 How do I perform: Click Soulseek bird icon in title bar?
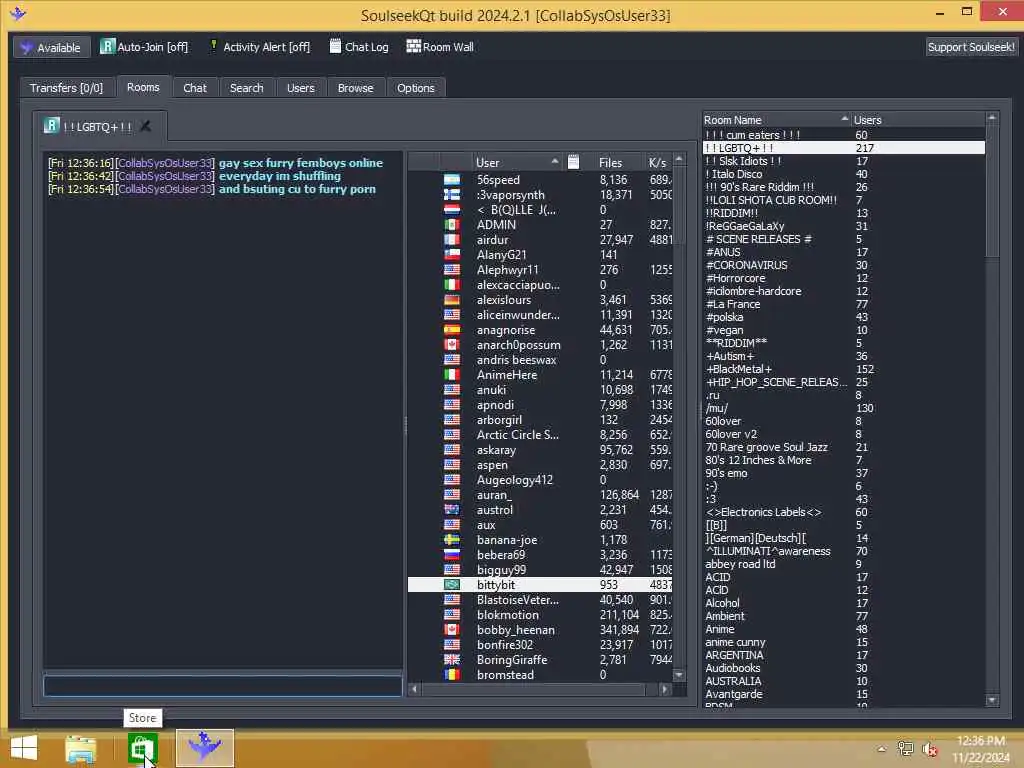click(18, 13)
